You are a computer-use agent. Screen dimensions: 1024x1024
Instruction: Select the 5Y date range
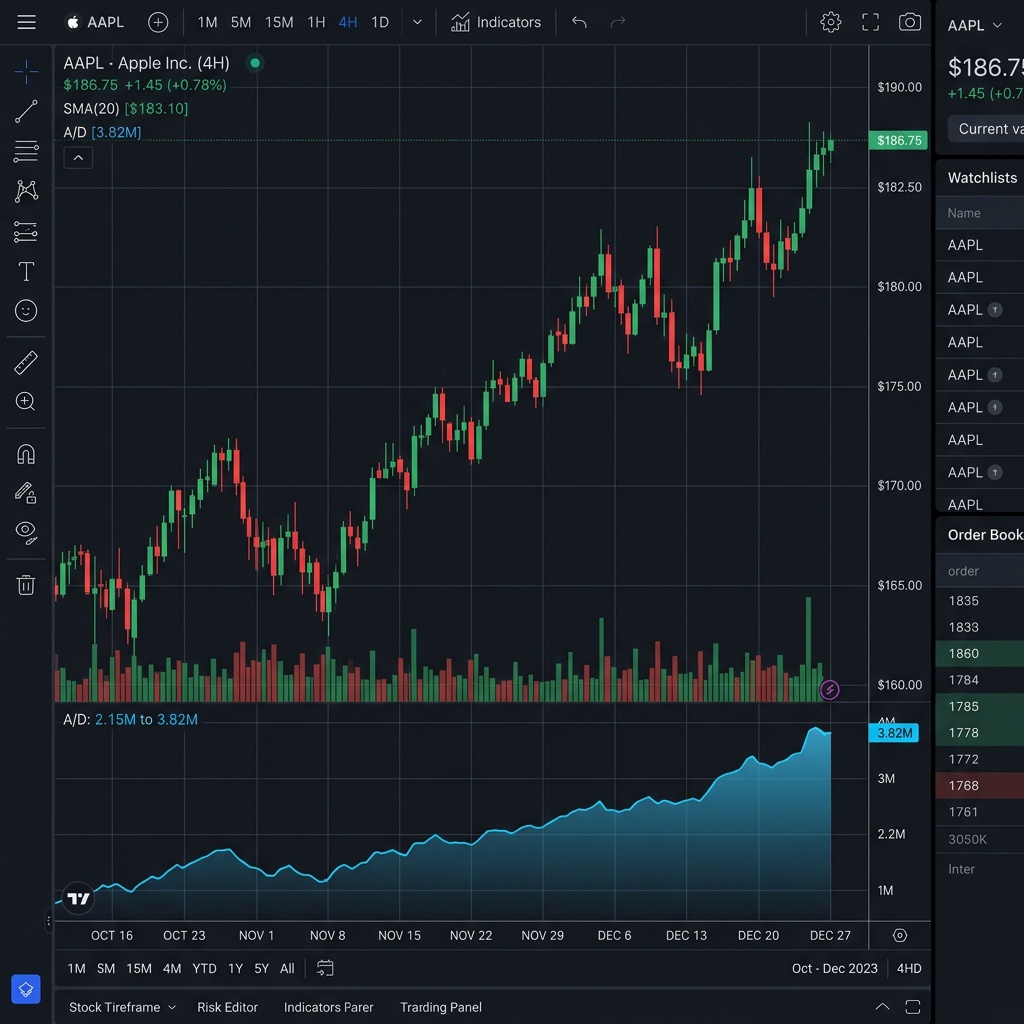click(261, 968)
